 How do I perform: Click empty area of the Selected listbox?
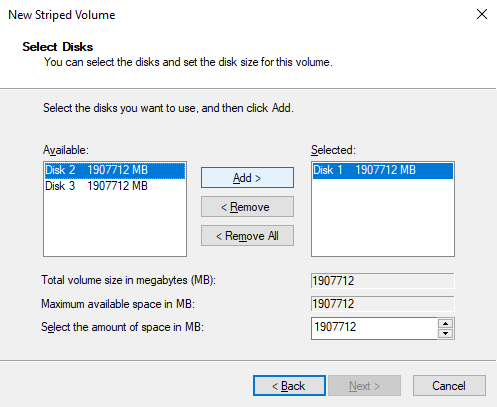click(x=383, y=217)
